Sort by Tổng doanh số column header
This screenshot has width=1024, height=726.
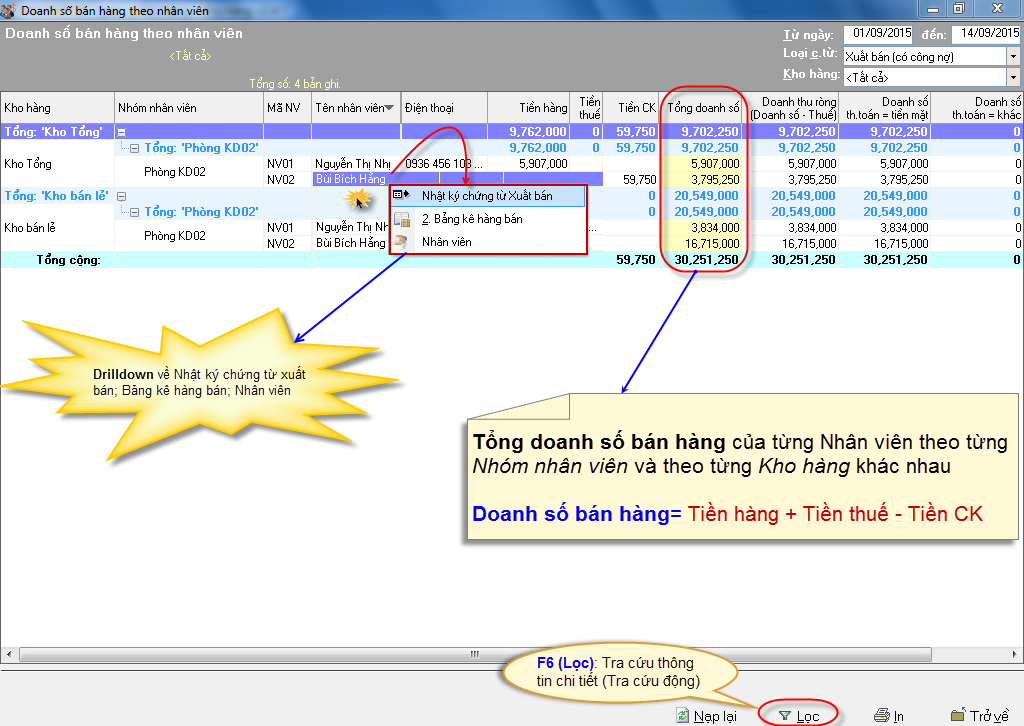pyautogui.click(x=703, y=107)
